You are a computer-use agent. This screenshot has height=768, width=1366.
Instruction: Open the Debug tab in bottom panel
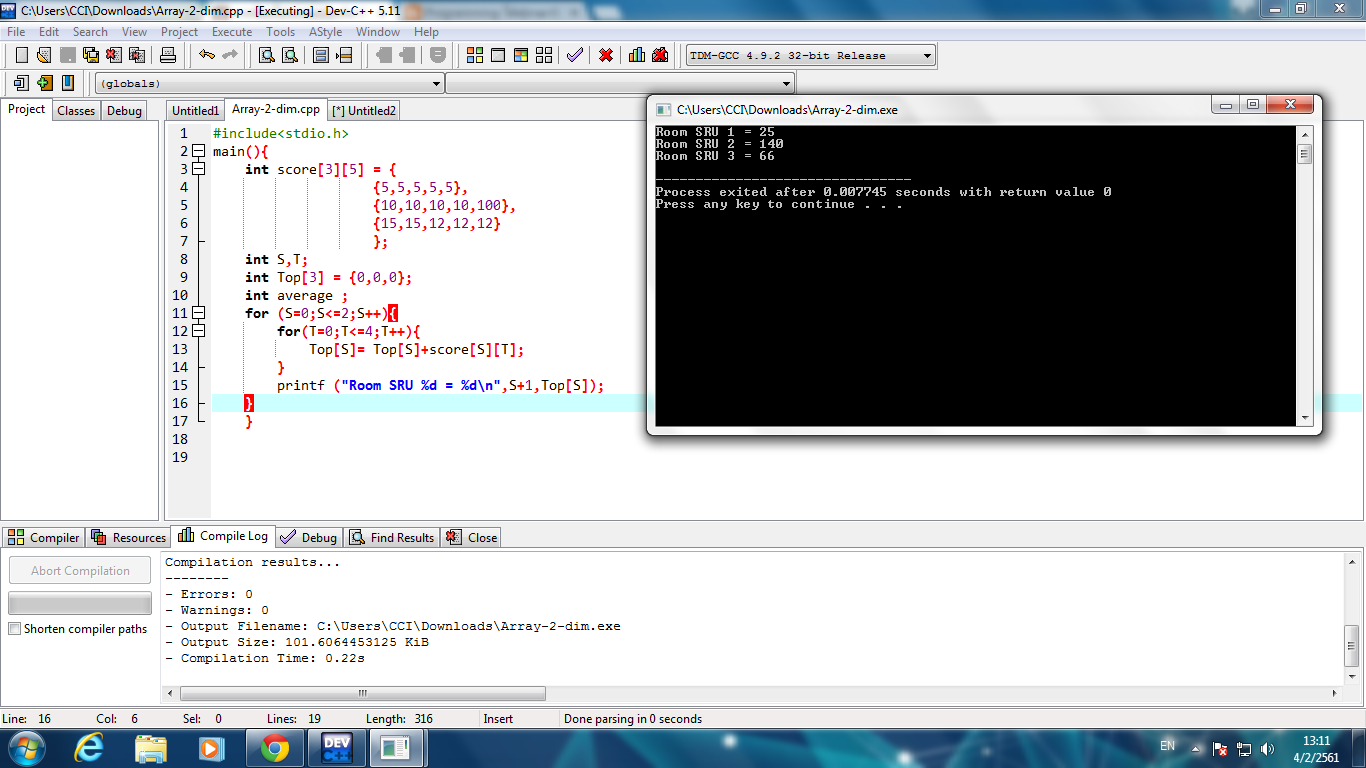click(x=309, y=537)
